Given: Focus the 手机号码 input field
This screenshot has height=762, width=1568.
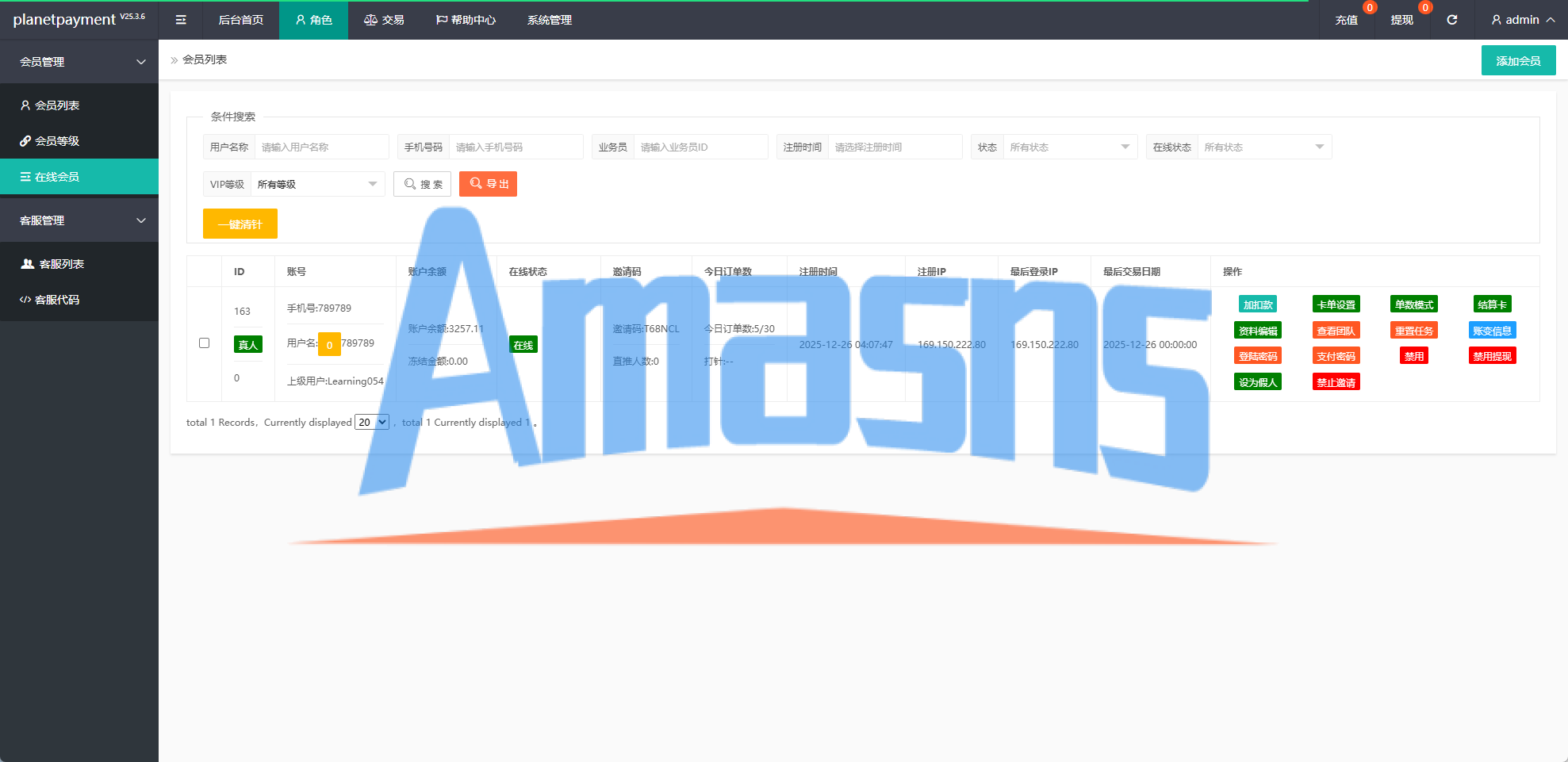Looking at the screenshot, I should tap(516, 147).
